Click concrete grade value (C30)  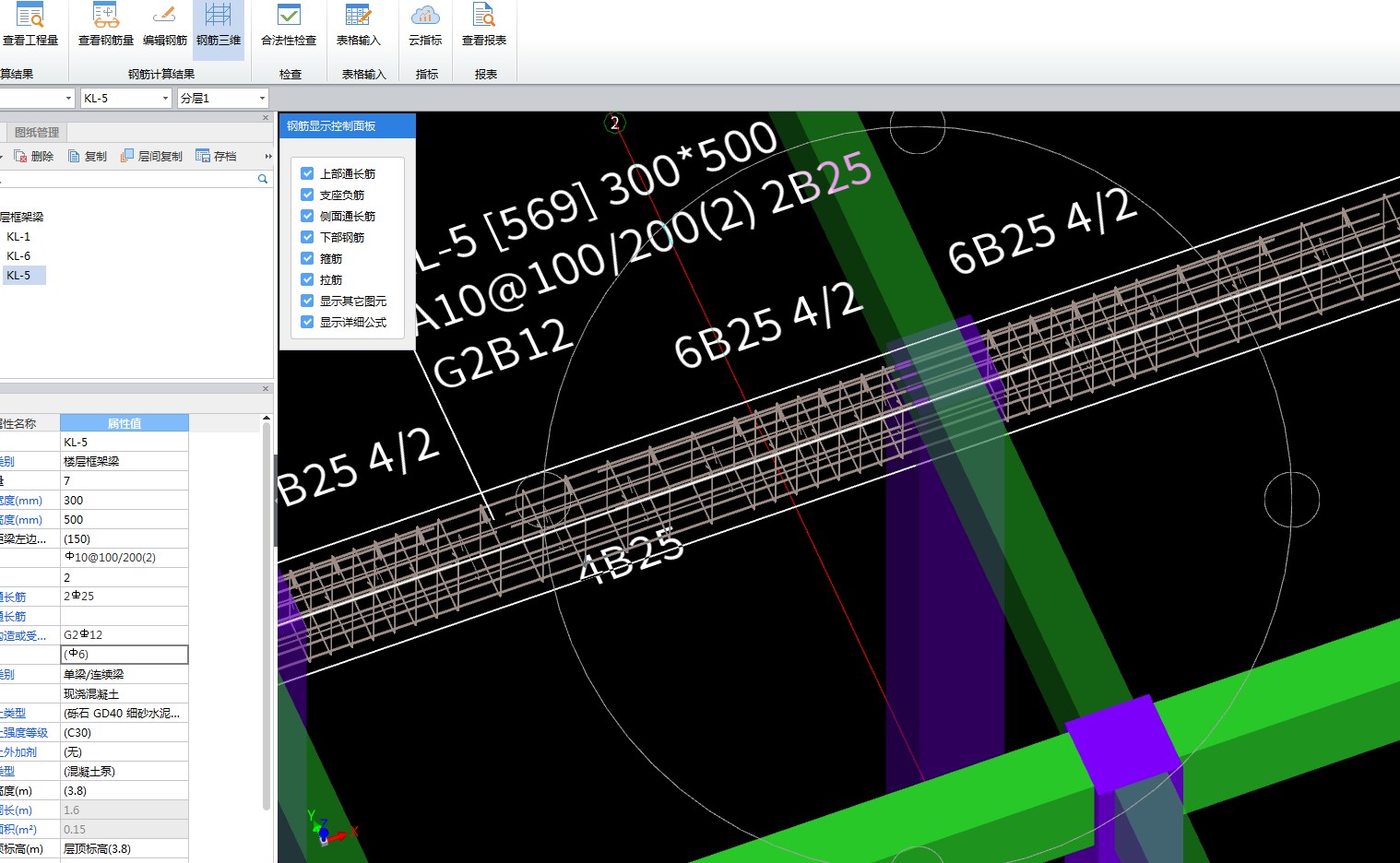coord(125,732)
